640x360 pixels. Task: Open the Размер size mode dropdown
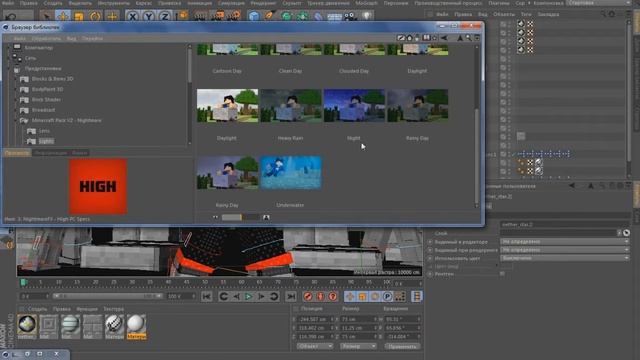358,347
